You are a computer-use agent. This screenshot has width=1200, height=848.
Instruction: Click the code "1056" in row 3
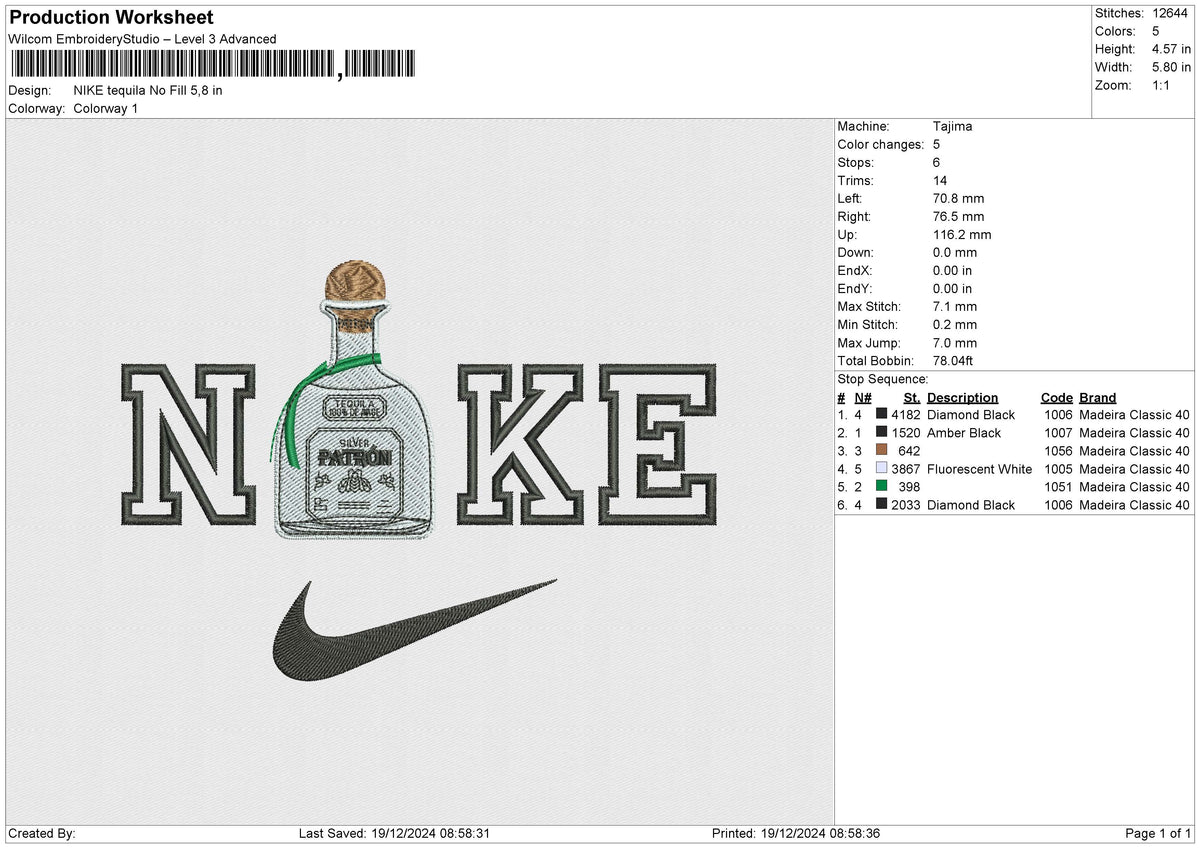click(1058, 451)
